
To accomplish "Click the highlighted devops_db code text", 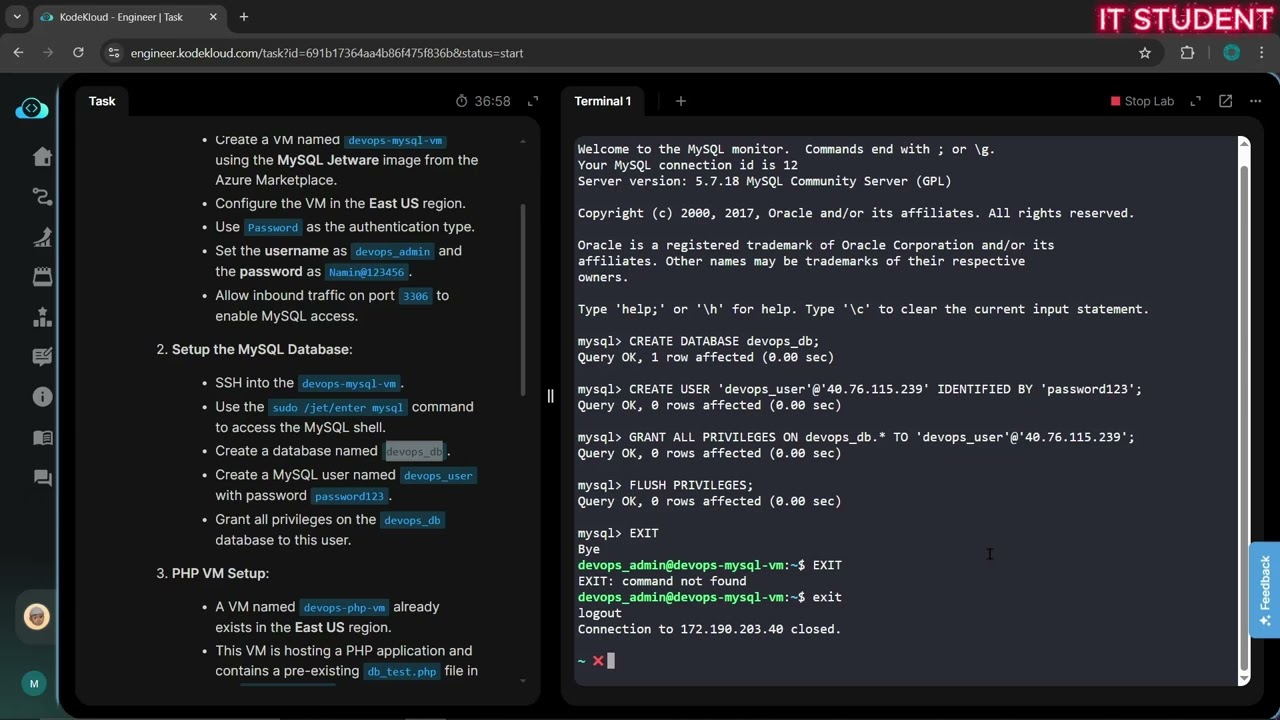I will pyautogui.click(x=413, y=451).
